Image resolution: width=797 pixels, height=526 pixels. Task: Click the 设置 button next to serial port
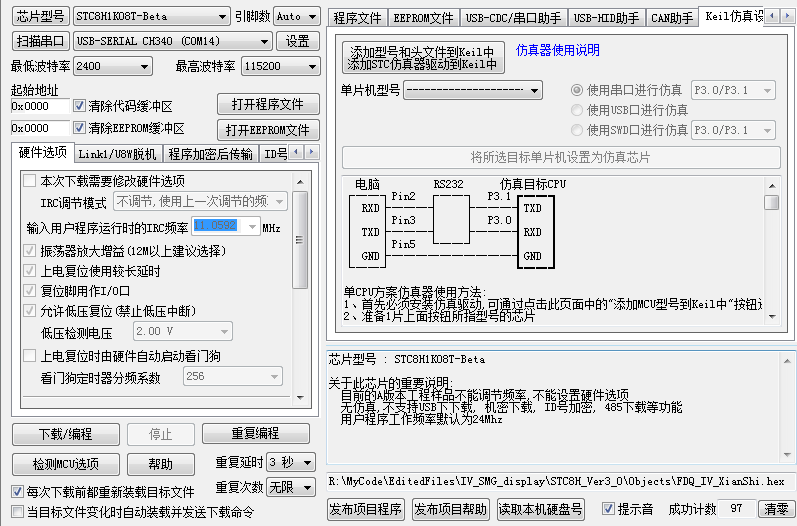(298, 41)
